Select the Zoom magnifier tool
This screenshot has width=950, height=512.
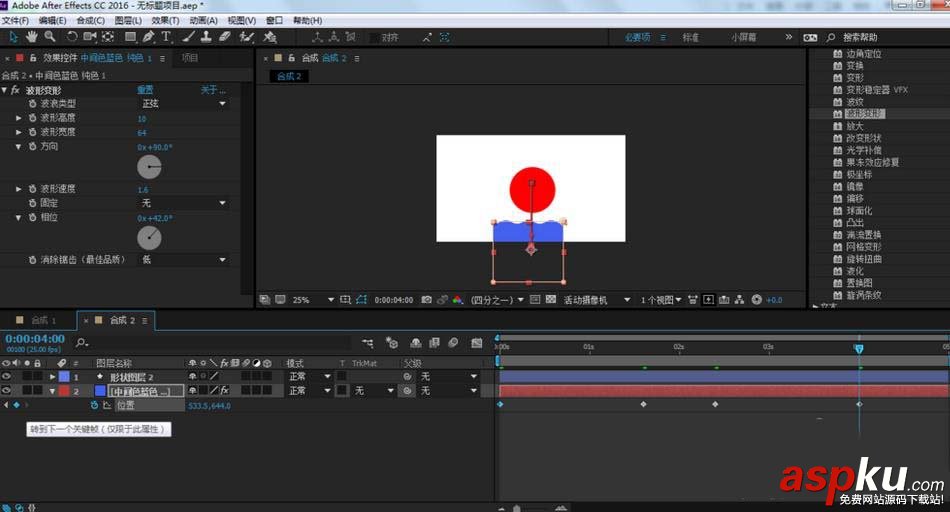click(49, 37)
